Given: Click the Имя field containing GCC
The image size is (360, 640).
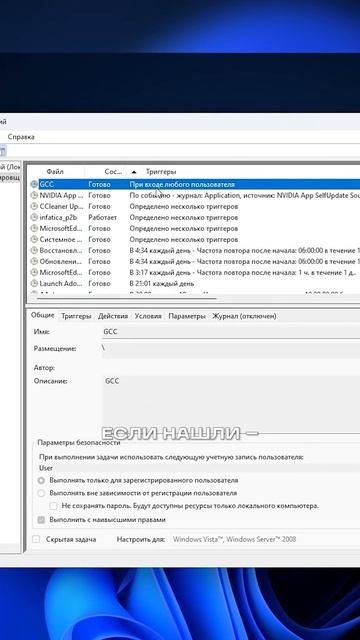Looking at the screenshot, I should pos(231,332).
